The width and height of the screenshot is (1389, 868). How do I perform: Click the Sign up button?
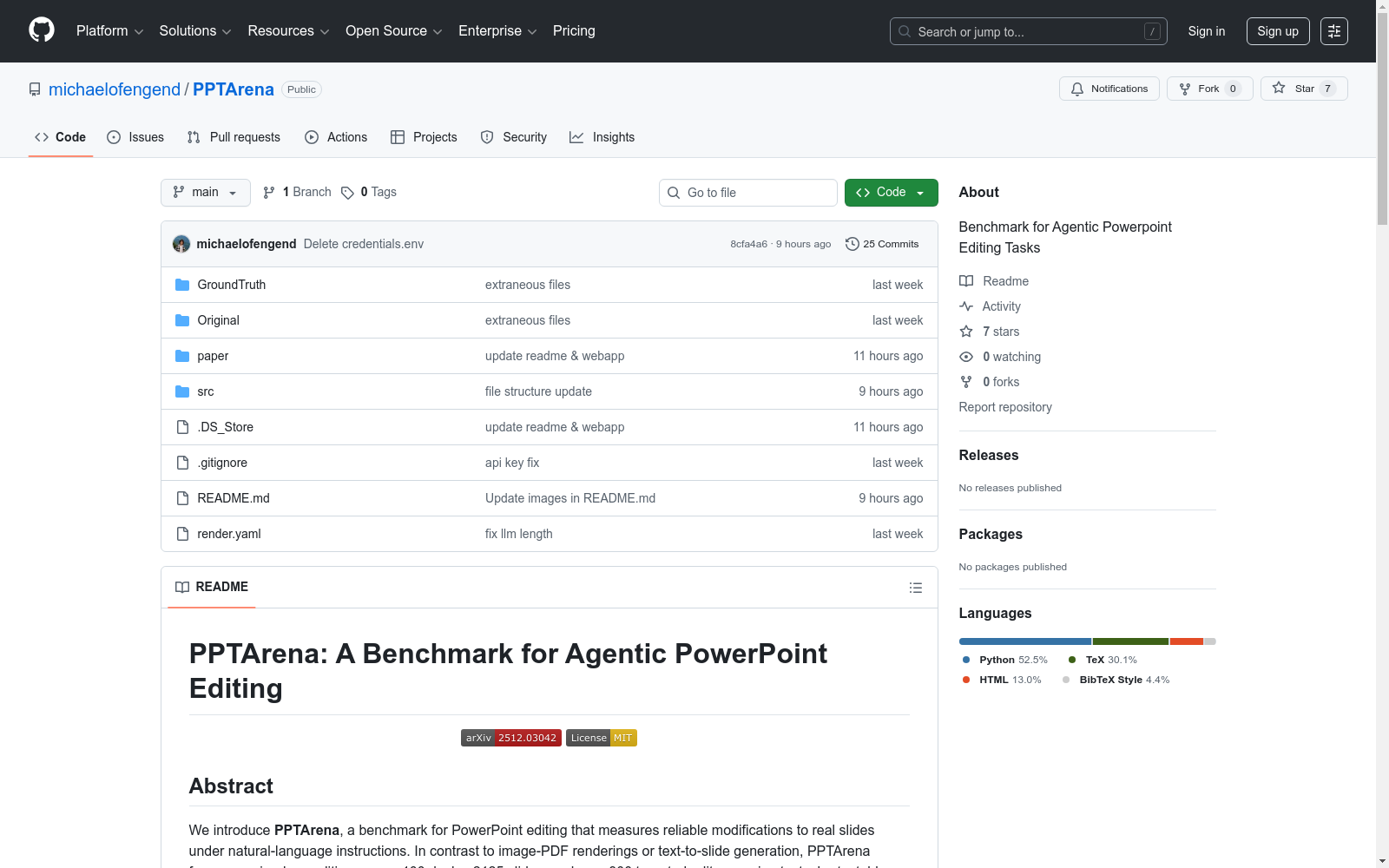coord(1278,31)
